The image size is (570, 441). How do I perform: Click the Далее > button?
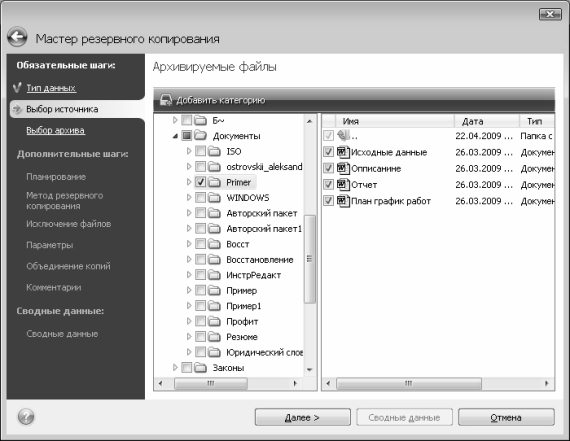coord(302,417)
